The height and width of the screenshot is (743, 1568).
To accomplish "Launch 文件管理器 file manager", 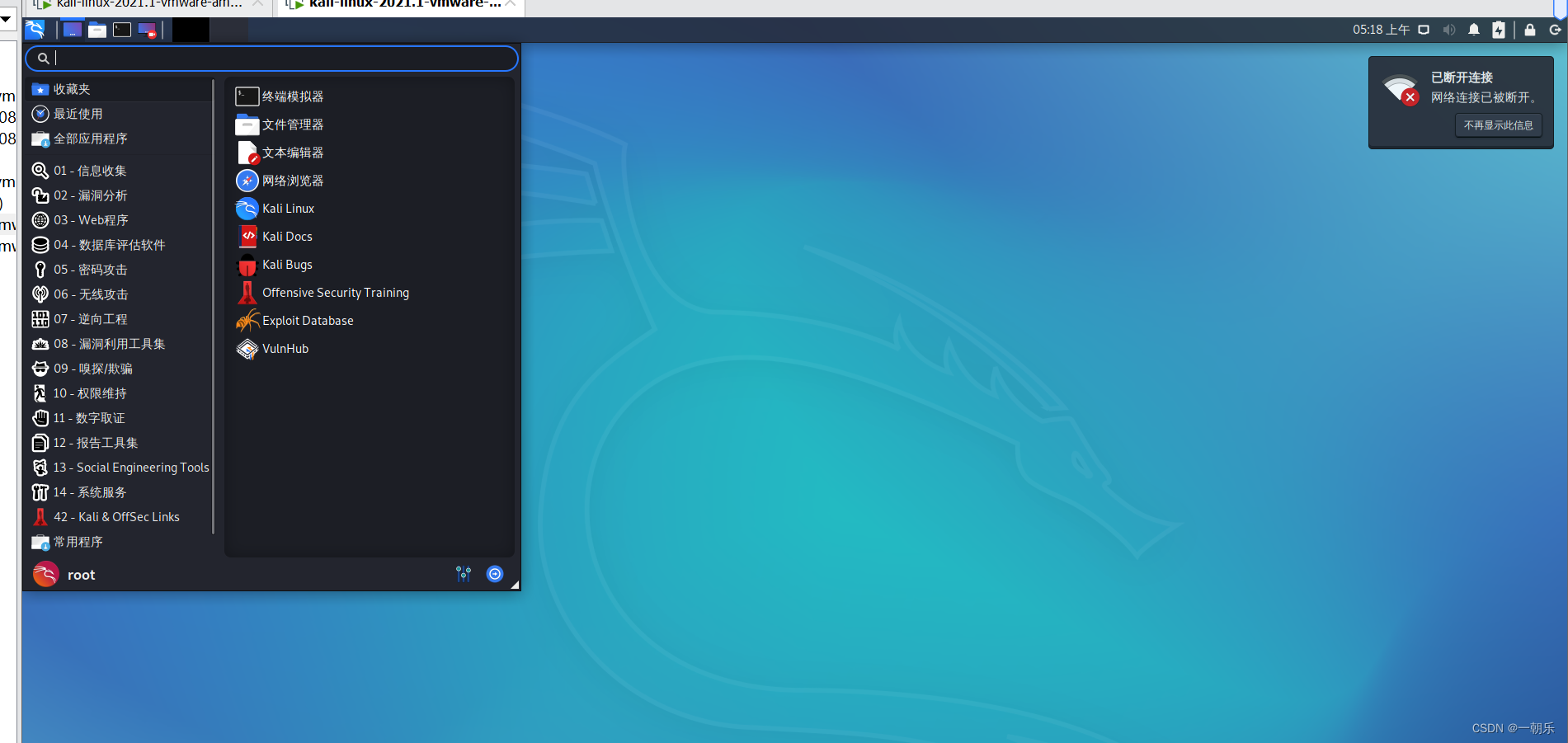I will click(x=370, y=125).
